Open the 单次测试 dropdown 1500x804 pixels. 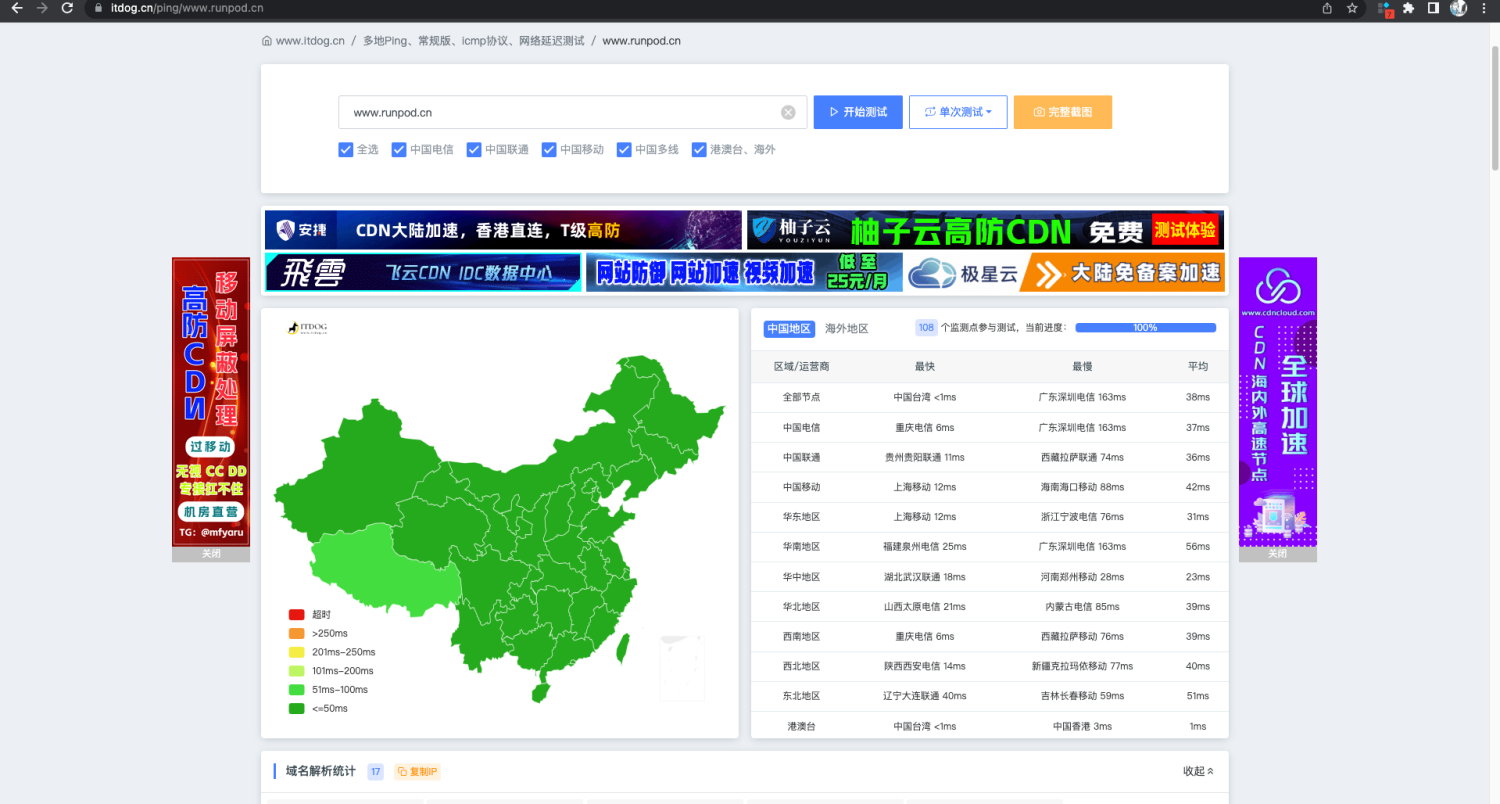tap(958, 112)
